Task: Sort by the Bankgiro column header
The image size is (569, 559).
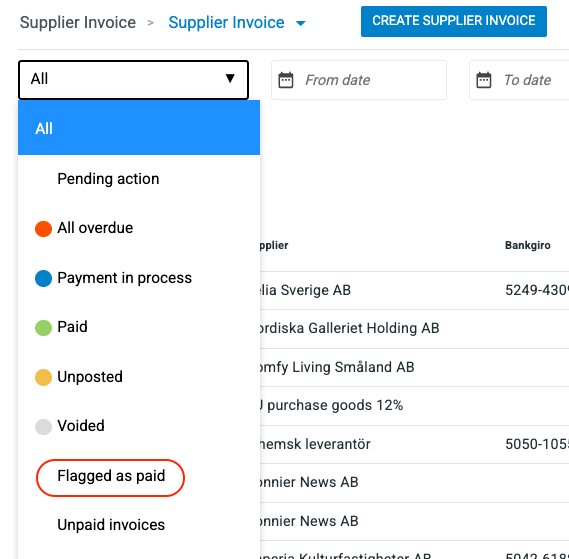Action: (x=528, y=245)
